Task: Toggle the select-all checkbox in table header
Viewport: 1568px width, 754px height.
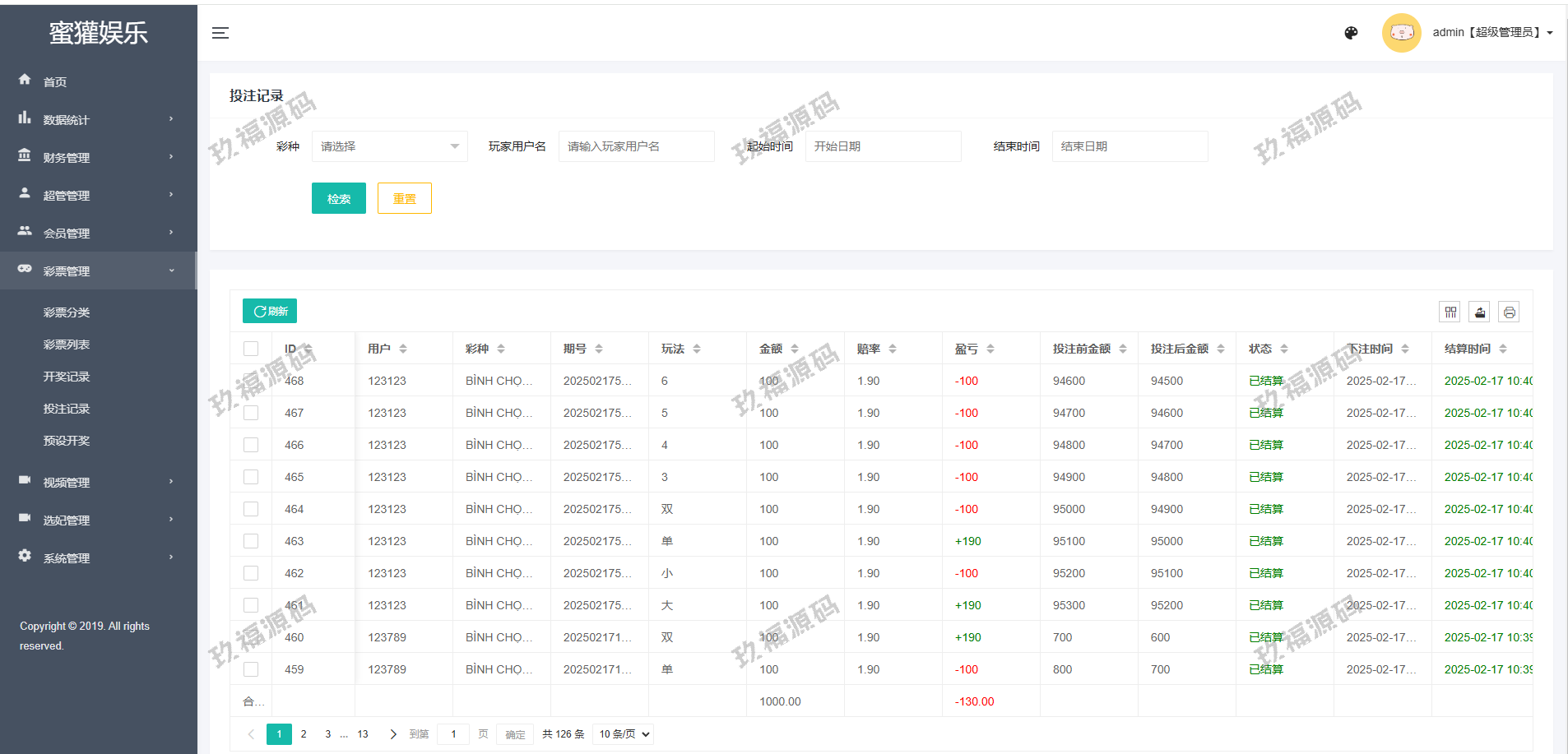Action: coord(251,349)
